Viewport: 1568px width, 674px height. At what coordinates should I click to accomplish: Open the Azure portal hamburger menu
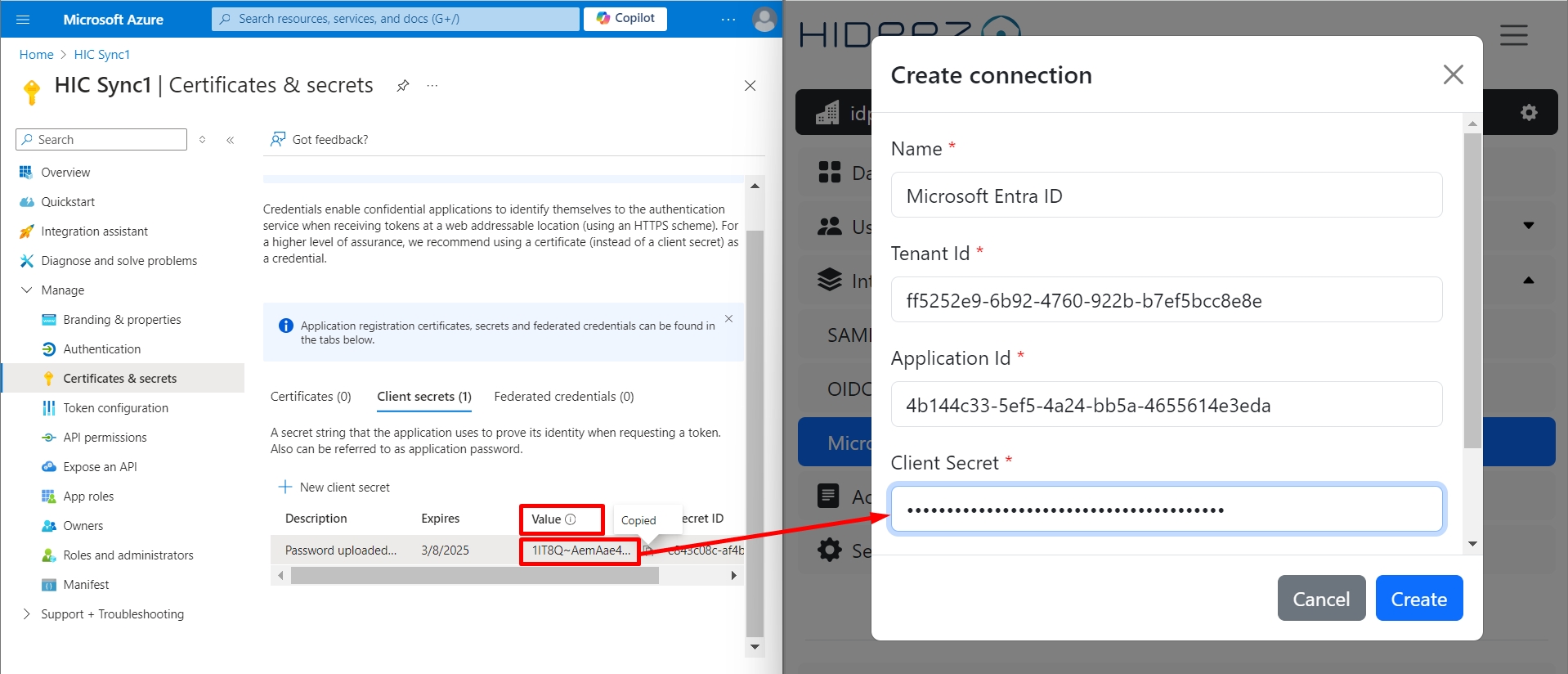point(23,19)
